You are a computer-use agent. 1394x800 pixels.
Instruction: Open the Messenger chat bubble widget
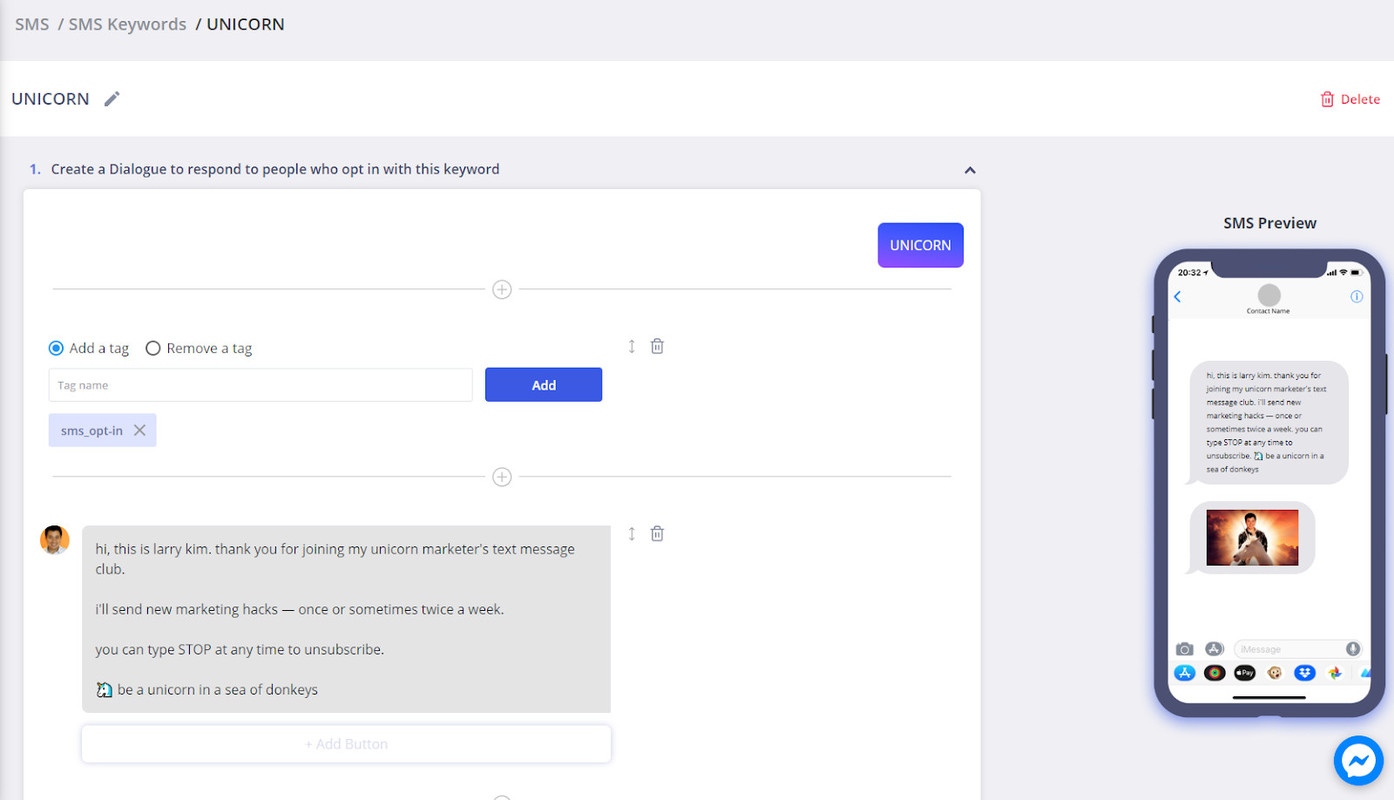[1358, 760]
